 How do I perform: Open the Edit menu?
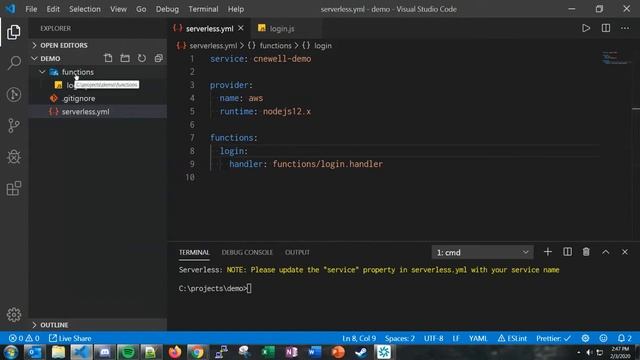click(53, 9)
